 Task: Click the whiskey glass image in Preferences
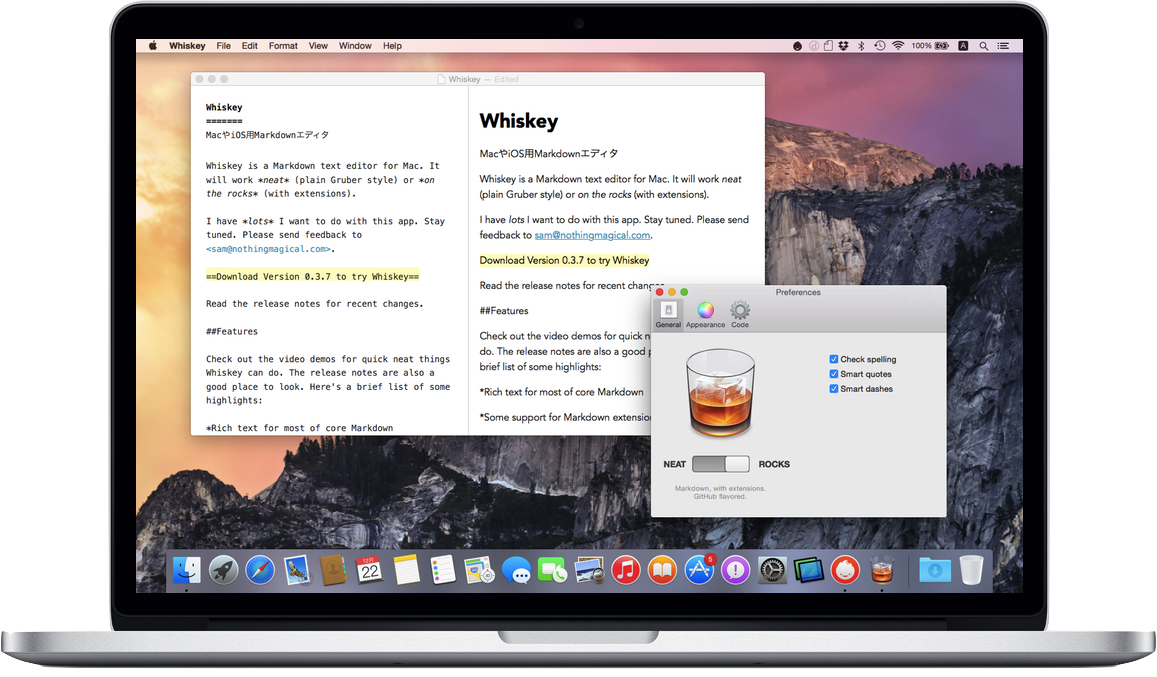(721, 394)
